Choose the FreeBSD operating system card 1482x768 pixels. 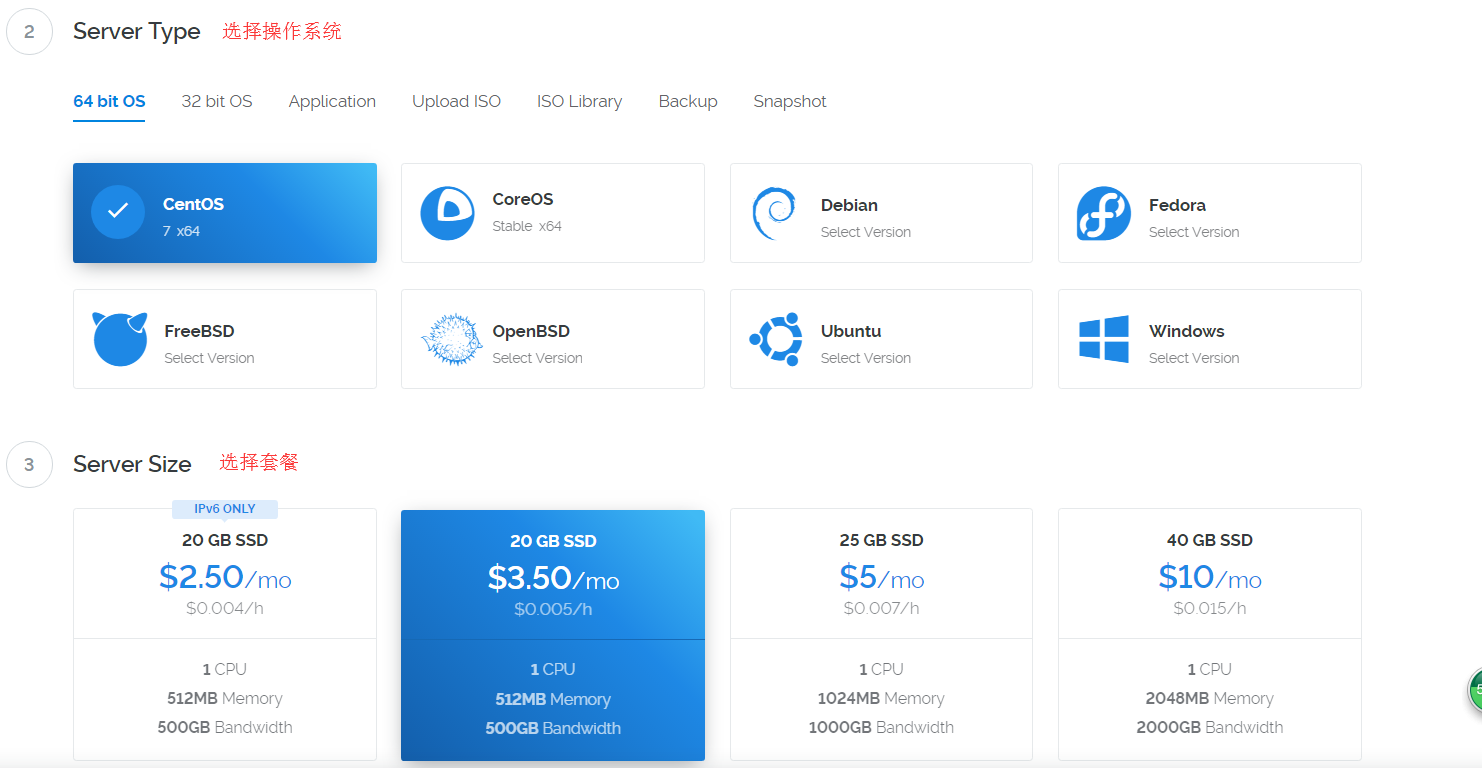click(225, 339)
